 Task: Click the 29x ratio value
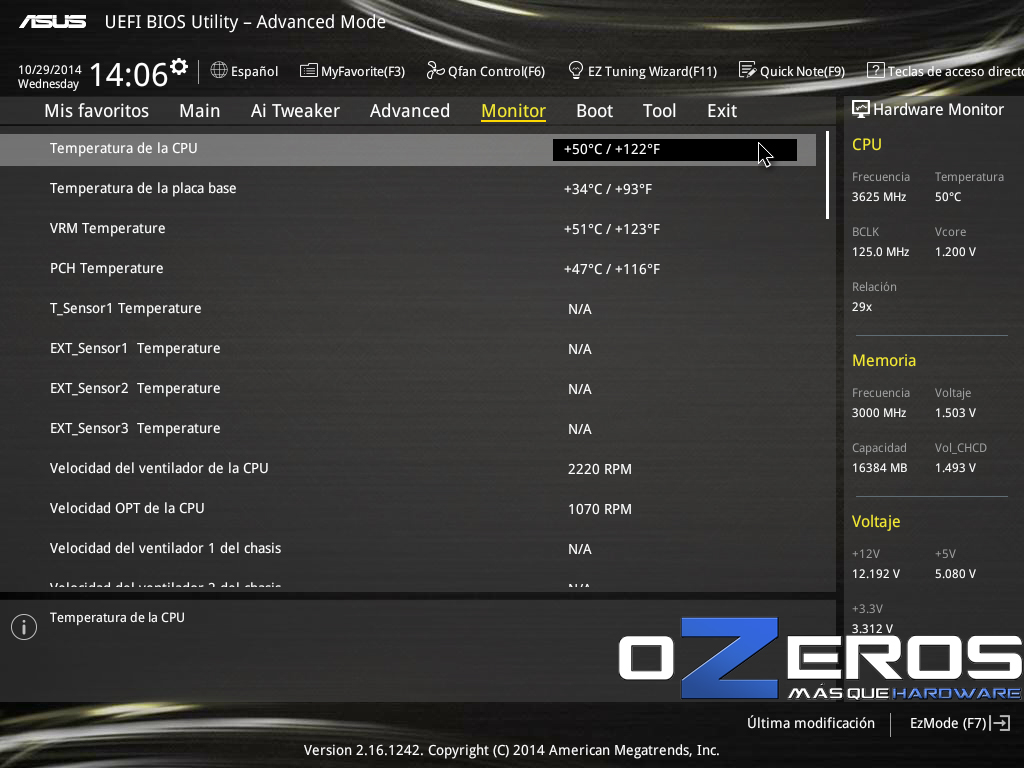click(x=862, y=306)
